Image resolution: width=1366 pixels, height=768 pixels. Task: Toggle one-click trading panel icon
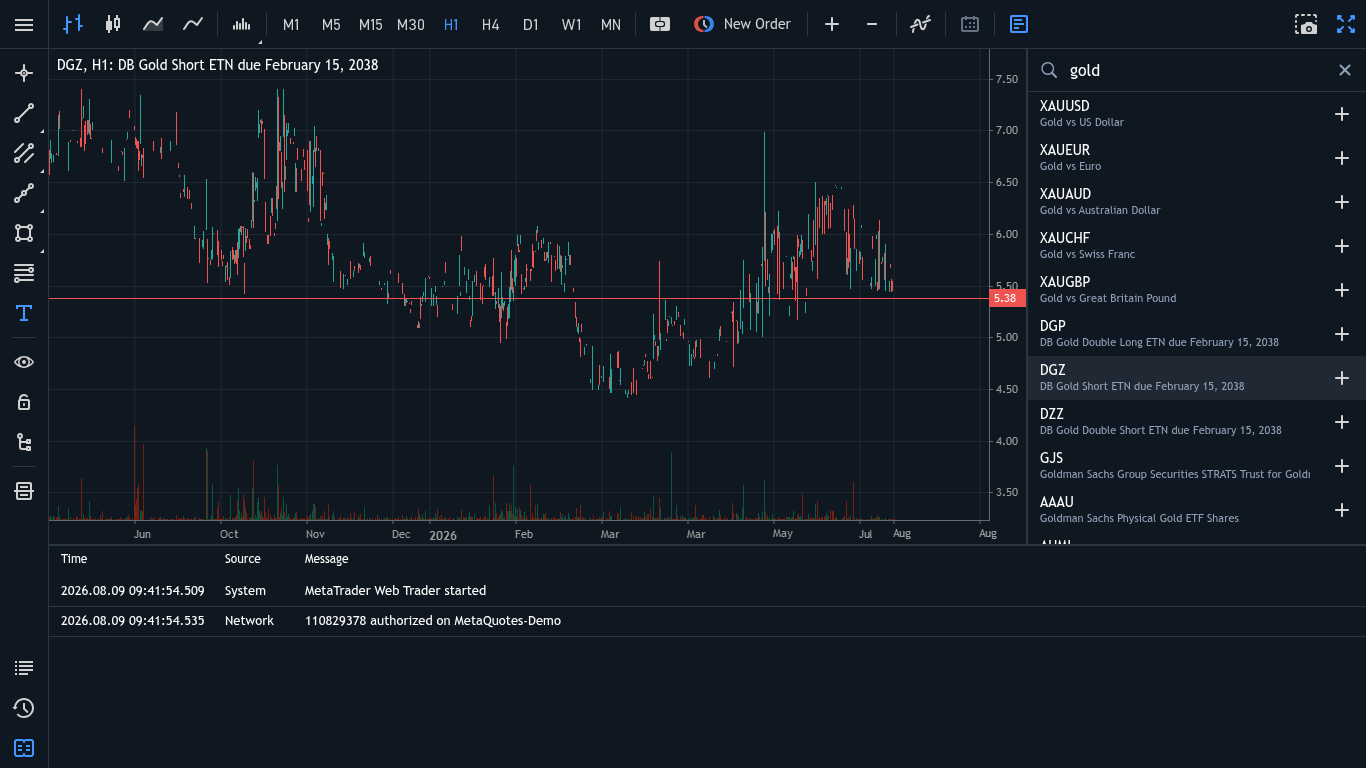coord(660,24)
